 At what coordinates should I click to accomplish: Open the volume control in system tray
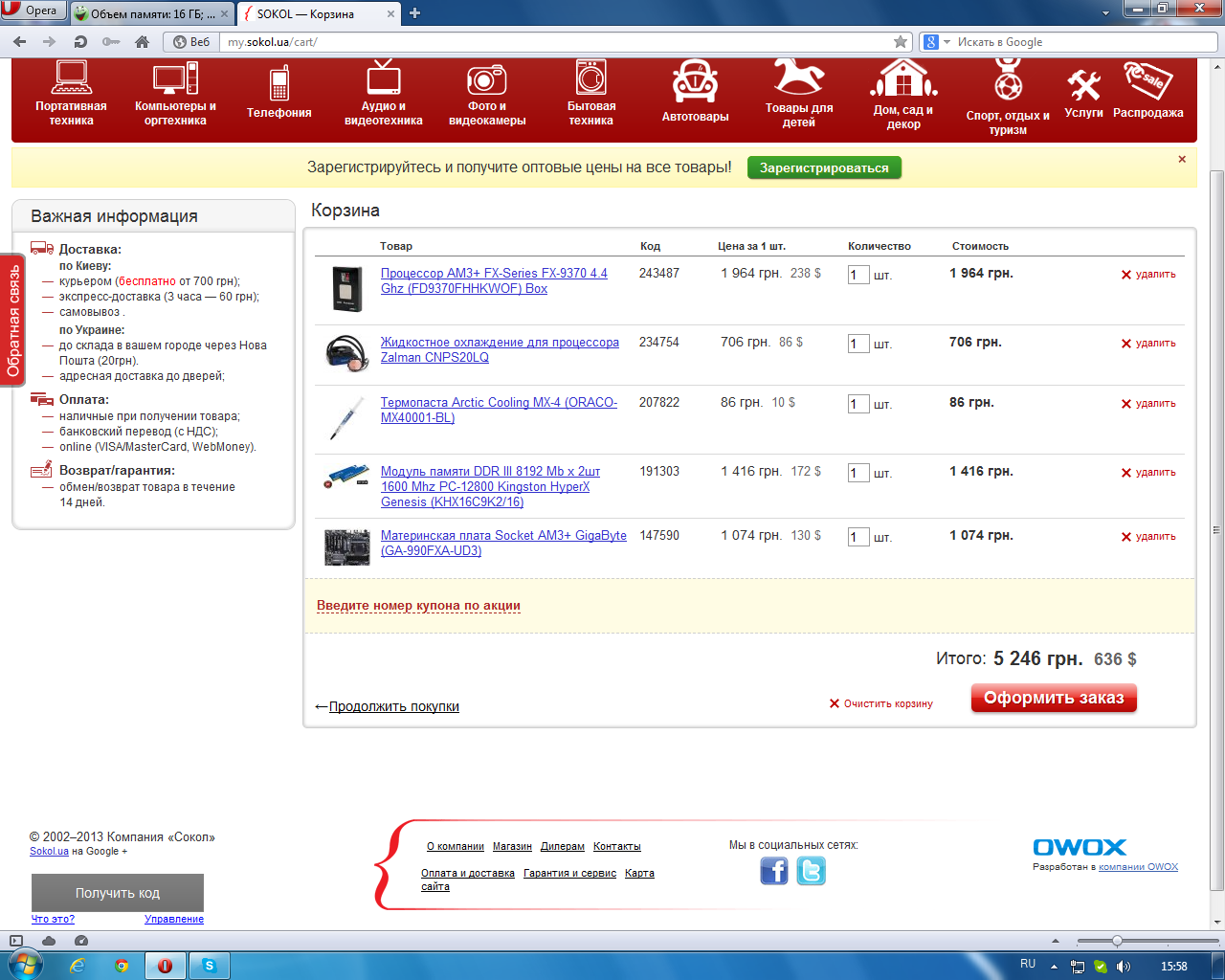tap(1124, 966)
